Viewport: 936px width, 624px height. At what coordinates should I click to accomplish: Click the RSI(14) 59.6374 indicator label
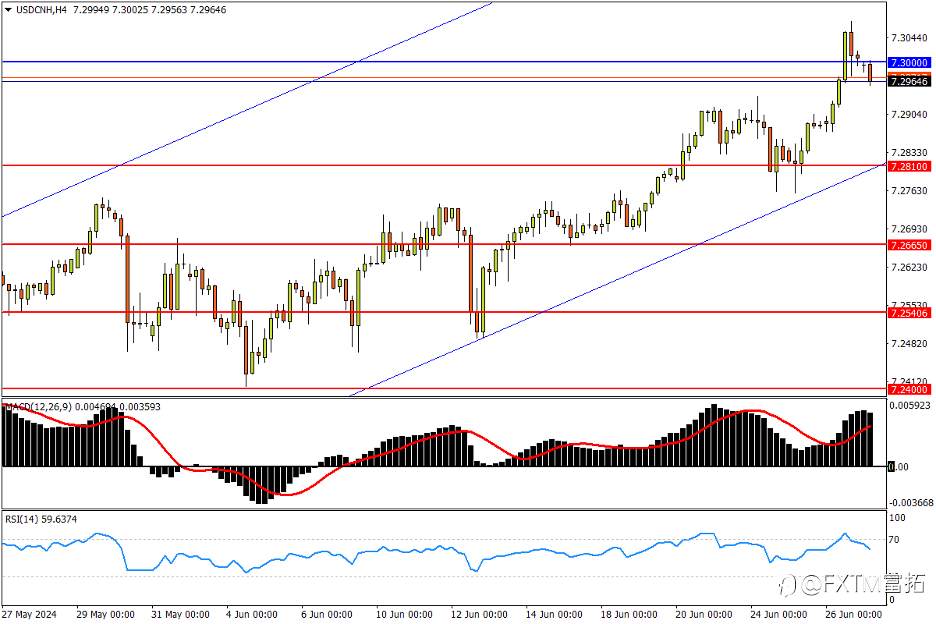point(41,520)
